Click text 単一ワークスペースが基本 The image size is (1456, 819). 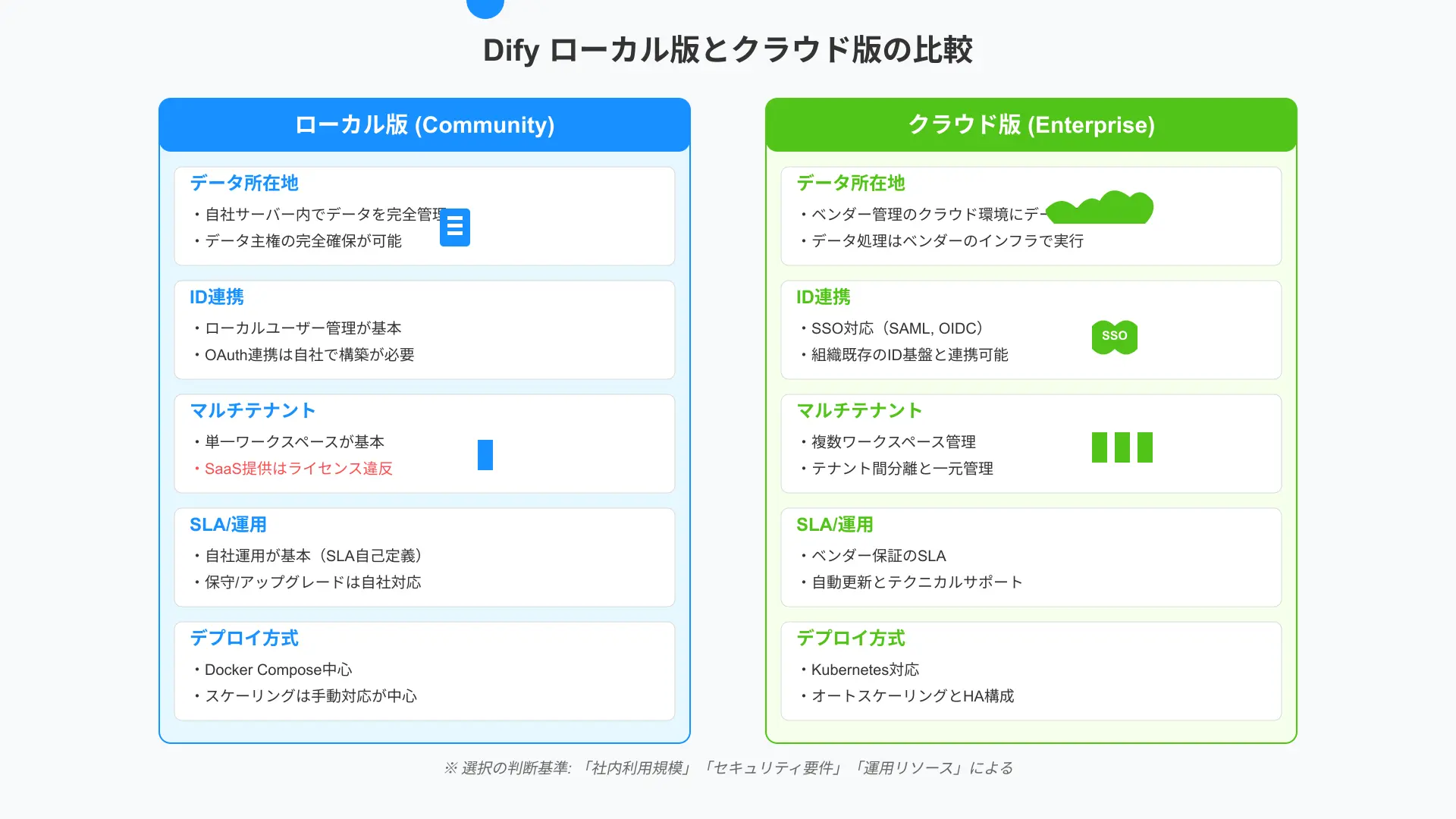coord(288,442)
